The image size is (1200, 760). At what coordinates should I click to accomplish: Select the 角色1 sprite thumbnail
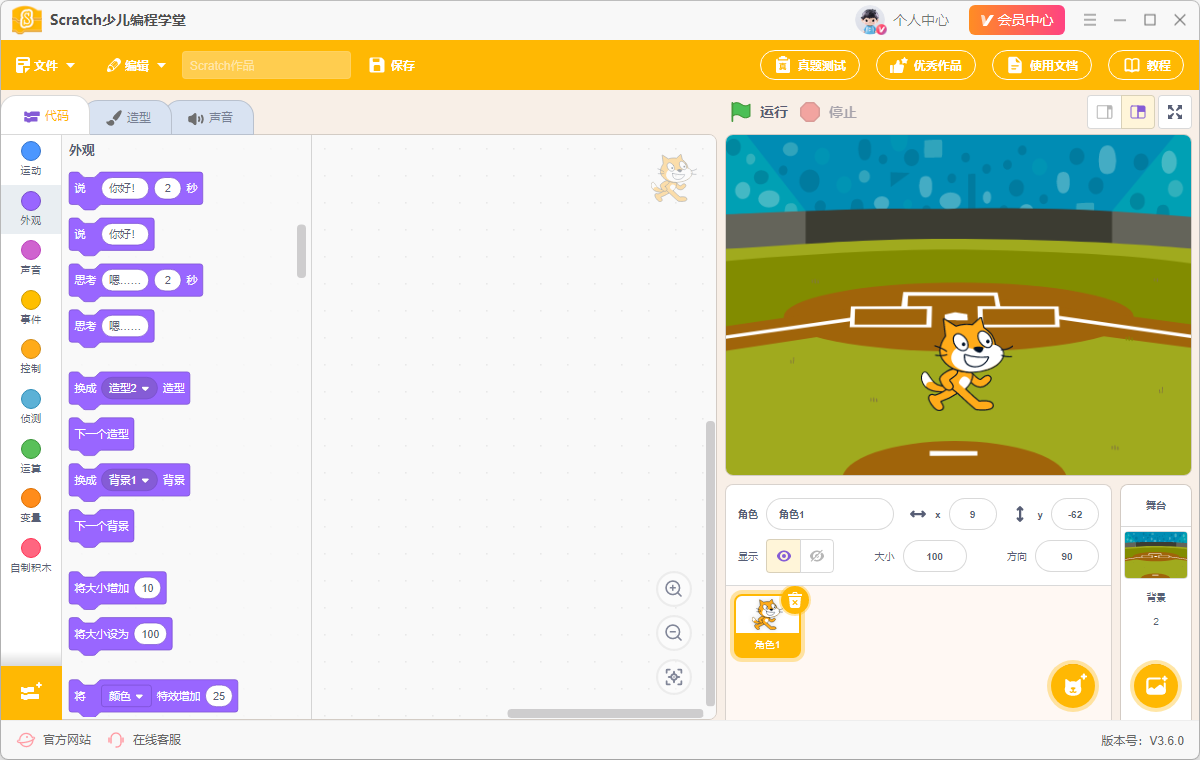pos(767,626)
